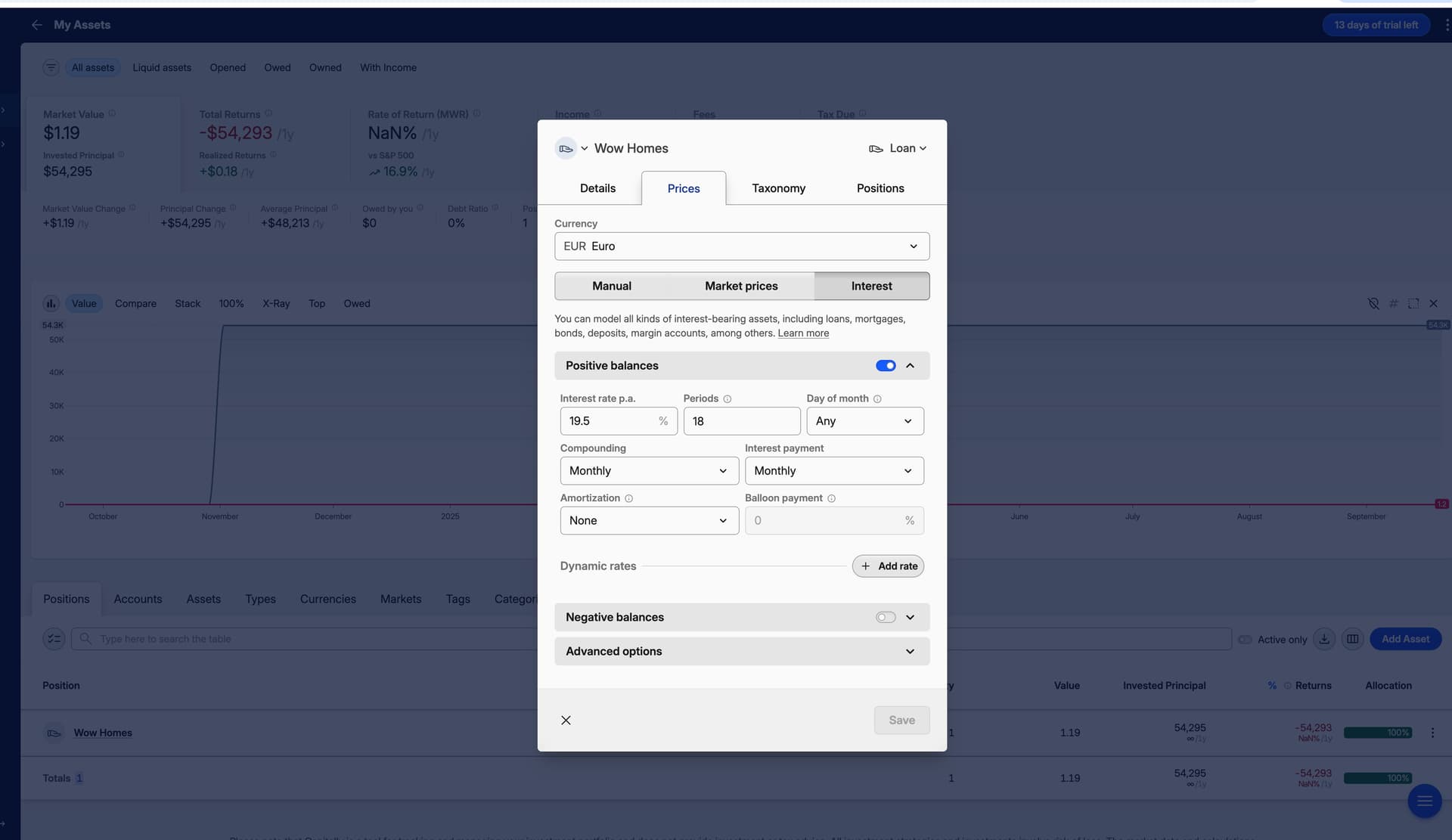Open the Learn more link
The width and height of the screenshot is (1452, 840).
click(x=803, y=333)
